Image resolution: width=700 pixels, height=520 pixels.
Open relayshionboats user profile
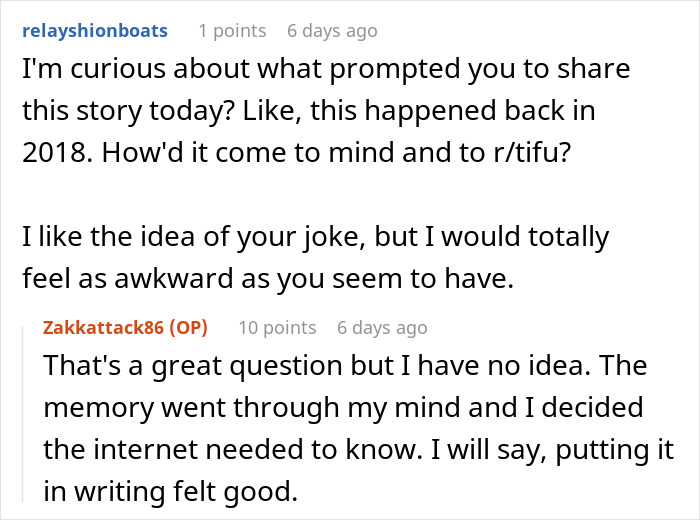tap(94, 31)
